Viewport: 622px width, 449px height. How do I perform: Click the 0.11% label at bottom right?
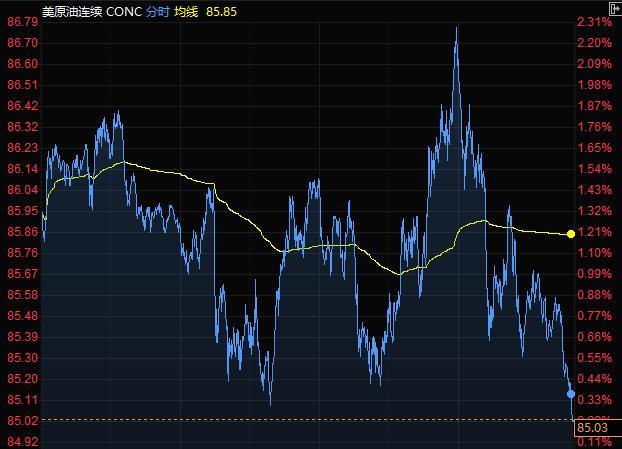pyautogui.click(x=594, y=441)
